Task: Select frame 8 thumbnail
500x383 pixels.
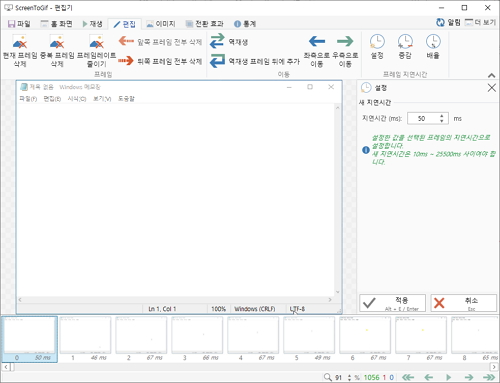Action: (x=475, y=339)
